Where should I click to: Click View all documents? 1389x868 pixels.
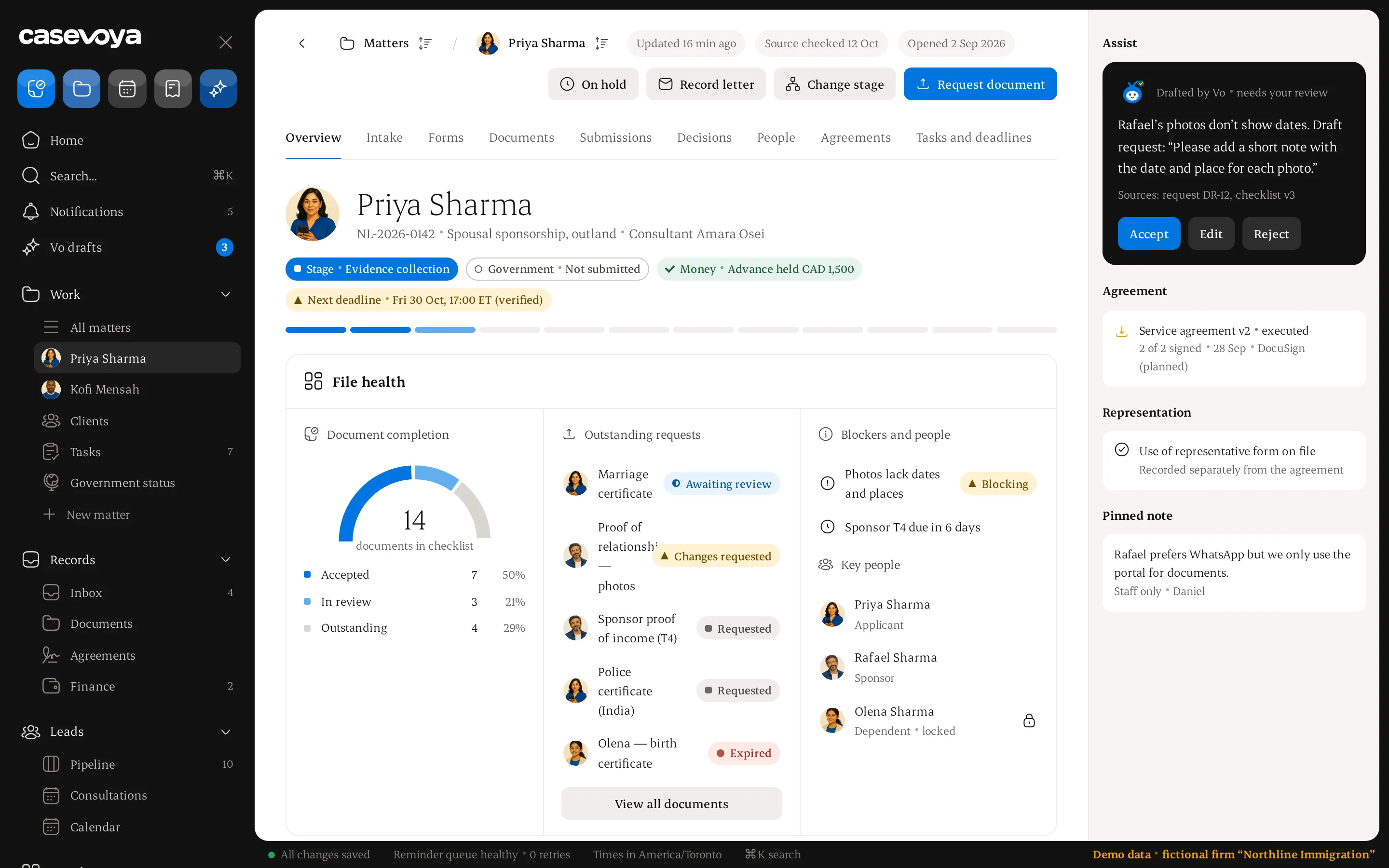click(x=671, y=804)
